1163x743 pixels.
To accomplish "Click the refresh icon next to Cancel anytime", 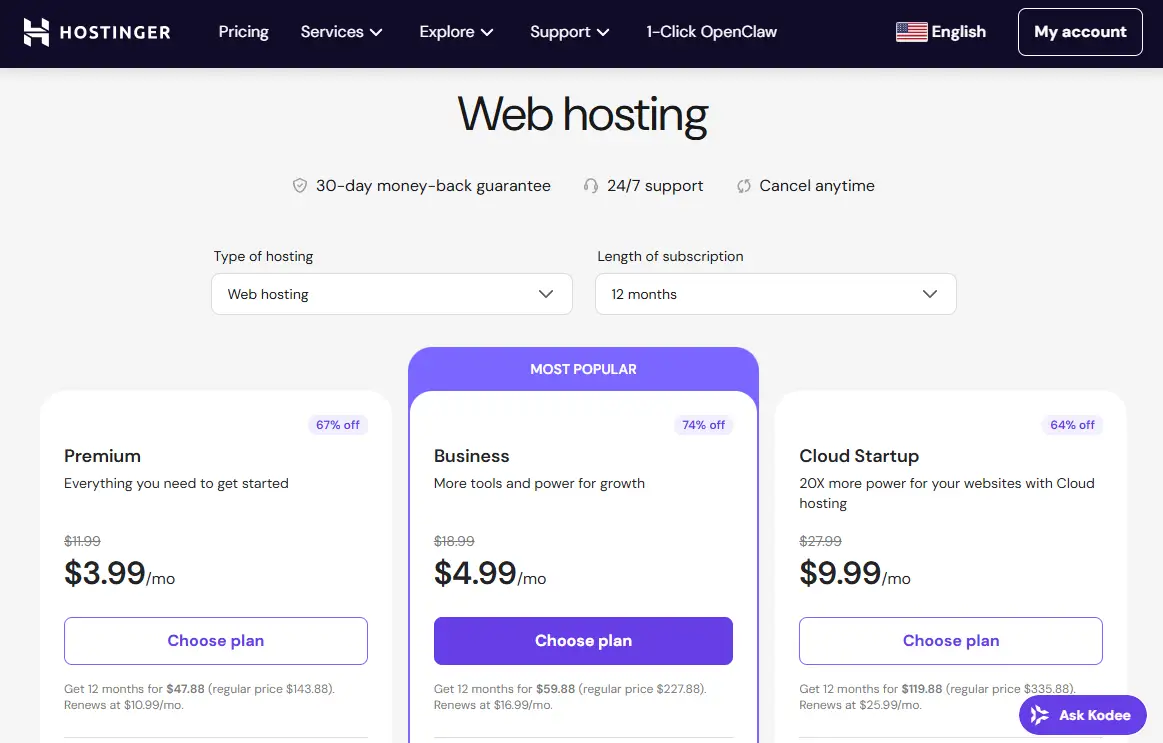I will [x=742, y=185].
